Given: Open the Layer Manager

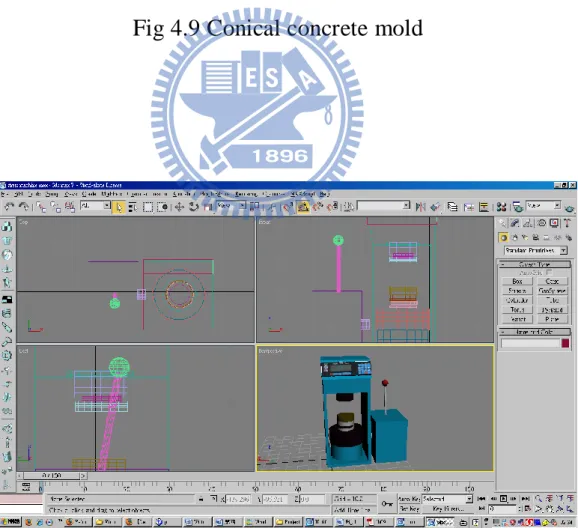Looking at the screenshot, I should (x=452, y=207).
